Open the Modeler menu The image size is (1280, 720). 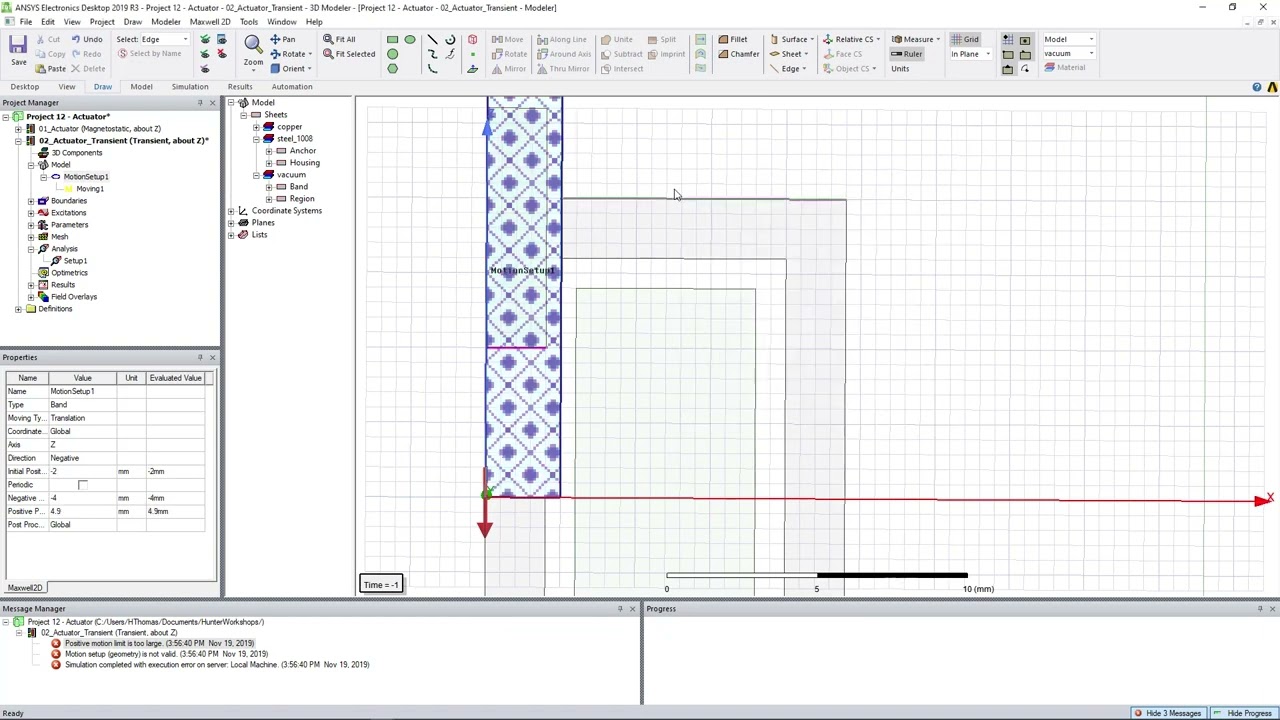click(166, 21)
